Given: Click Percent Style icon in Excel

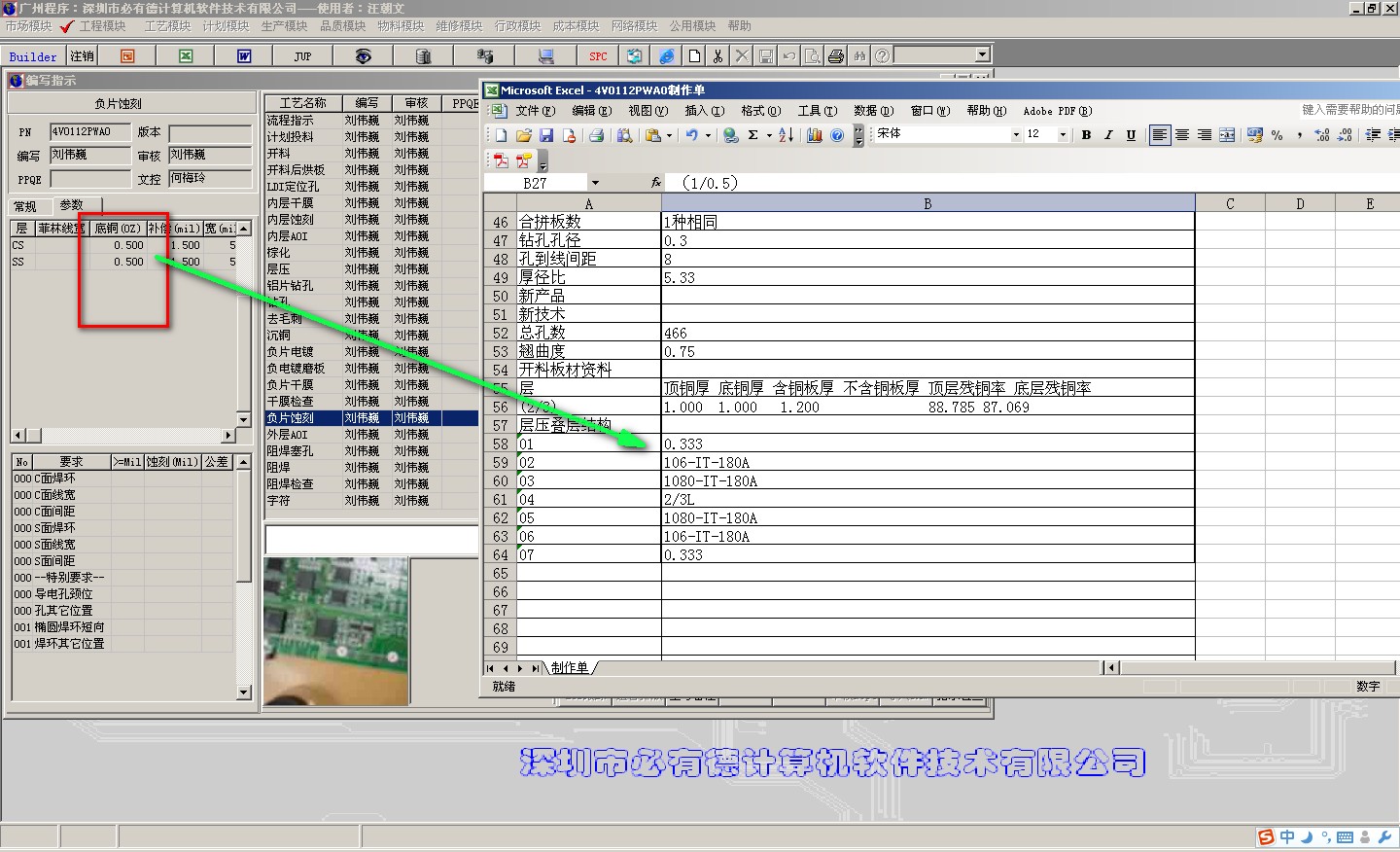Looking at the screenshot, I should pos(1277,135).
